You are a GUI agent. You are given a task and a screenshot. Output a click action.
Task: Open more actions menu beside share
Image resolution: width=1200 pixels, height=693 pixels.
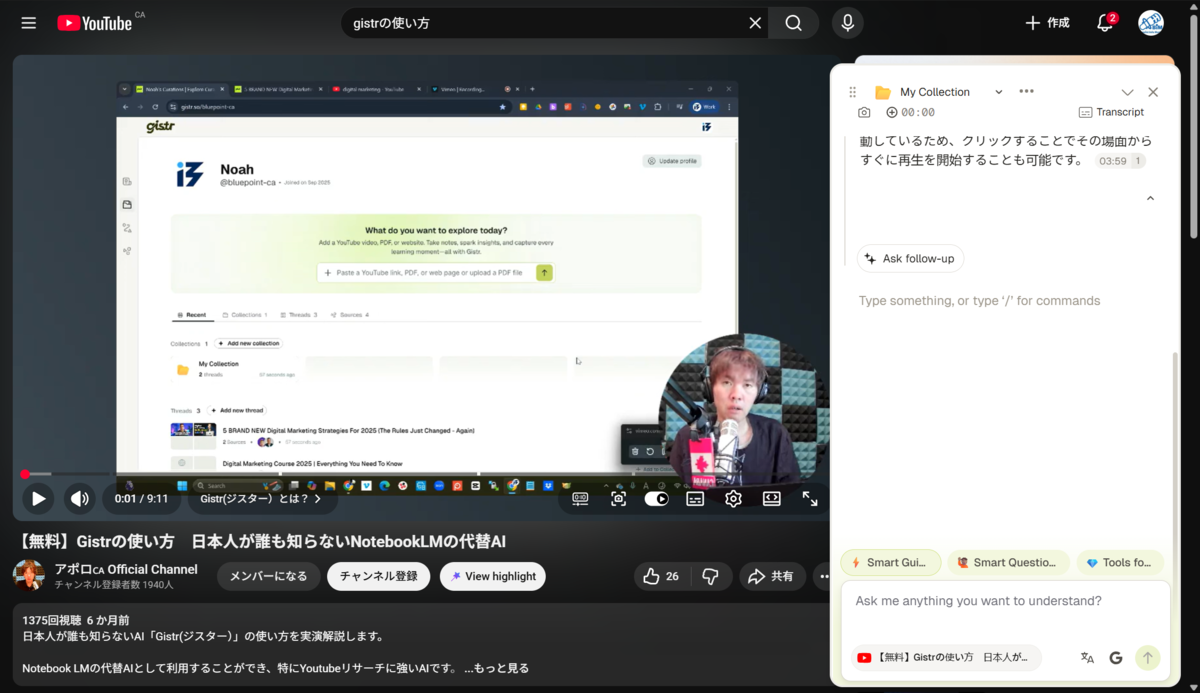pos(823,576)
